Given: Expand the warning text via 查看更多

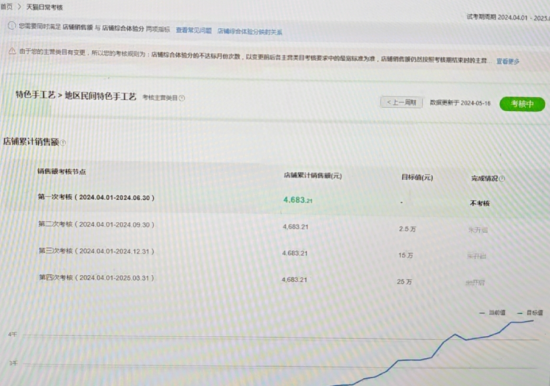Looking at the screenshot, I should (x=508, y=61).
